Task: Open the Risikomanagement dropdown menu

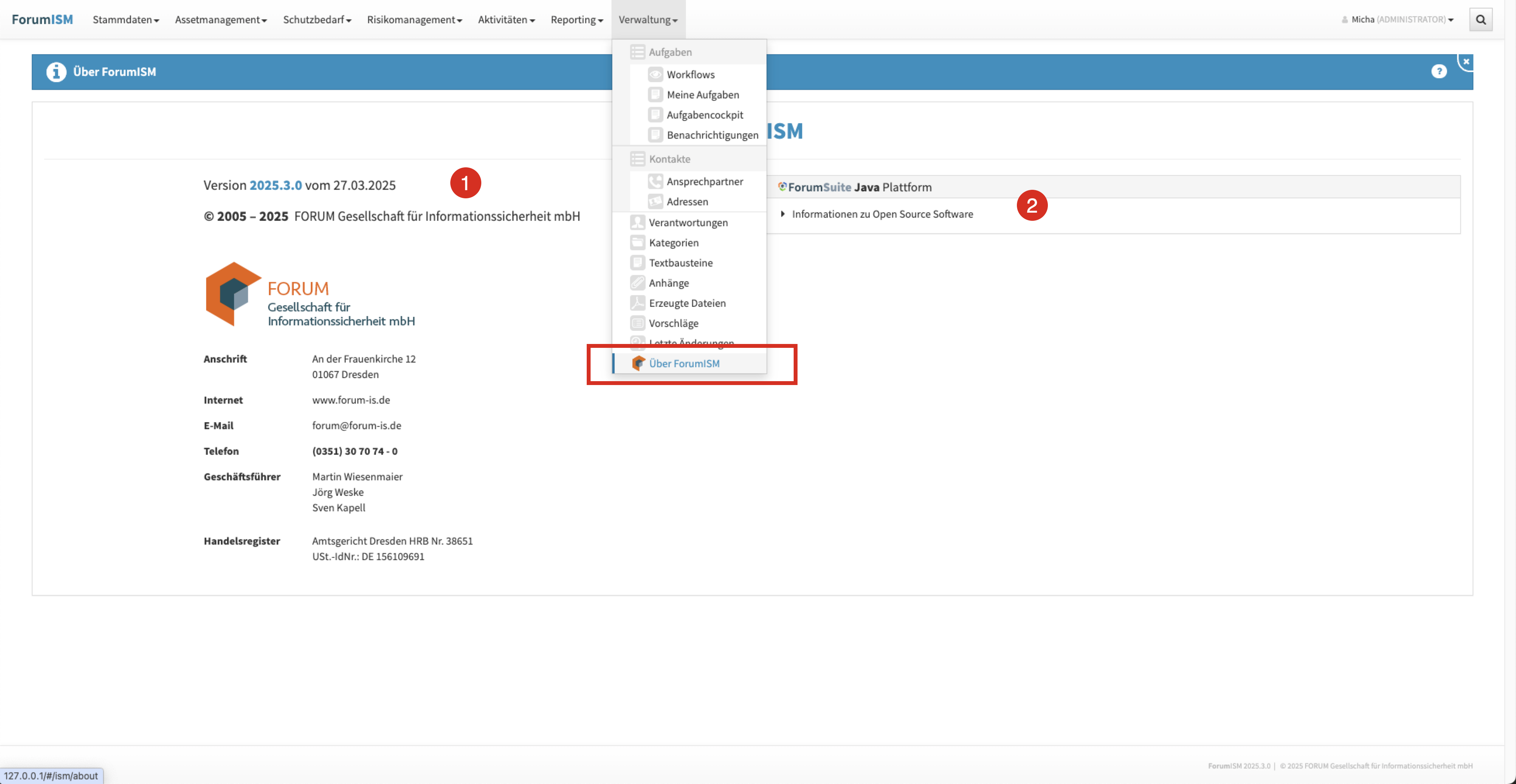Action: click(414, 19)
